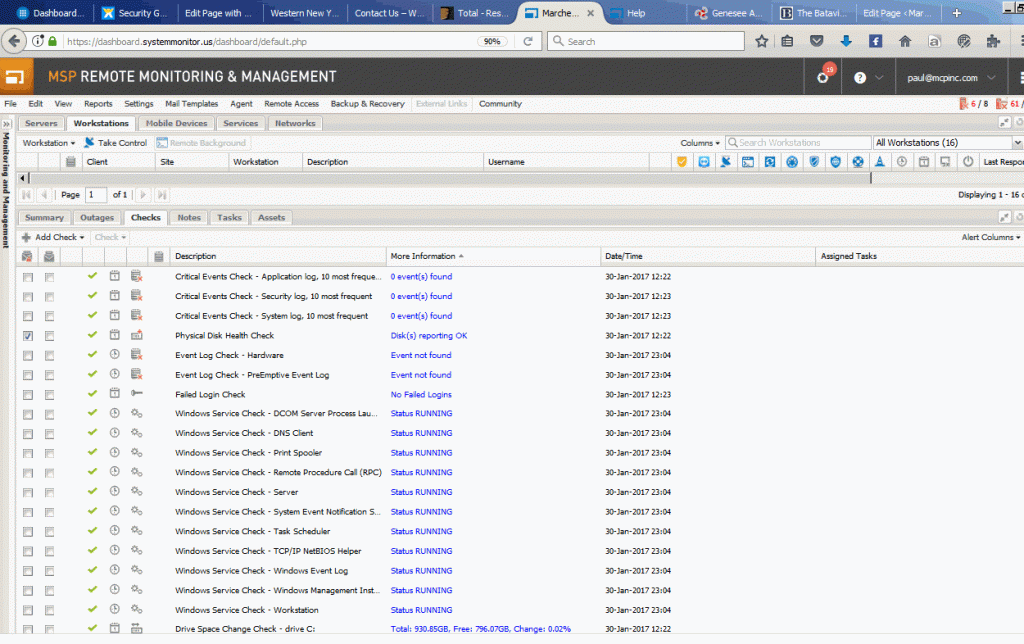Click the browser URL address bar

[270, 41]
